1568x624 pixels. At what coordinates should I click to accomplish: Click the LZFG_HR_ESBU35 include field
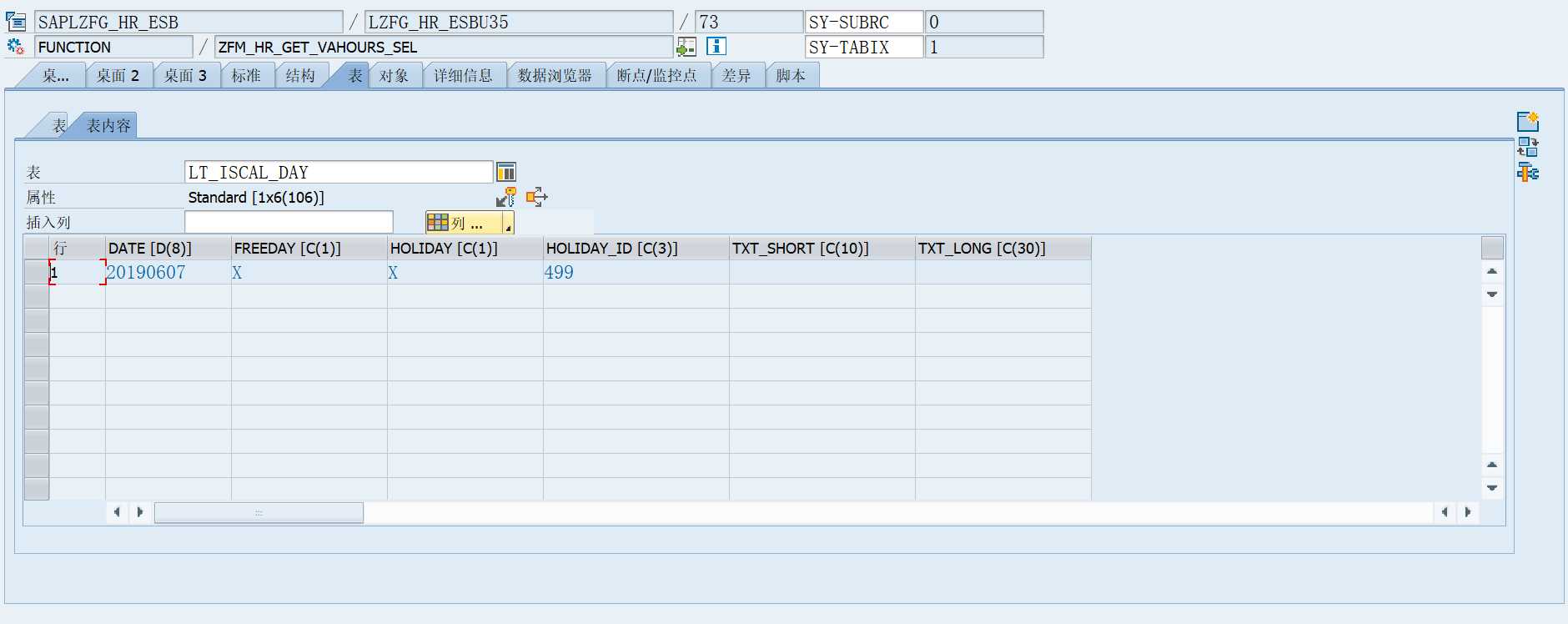519,22
